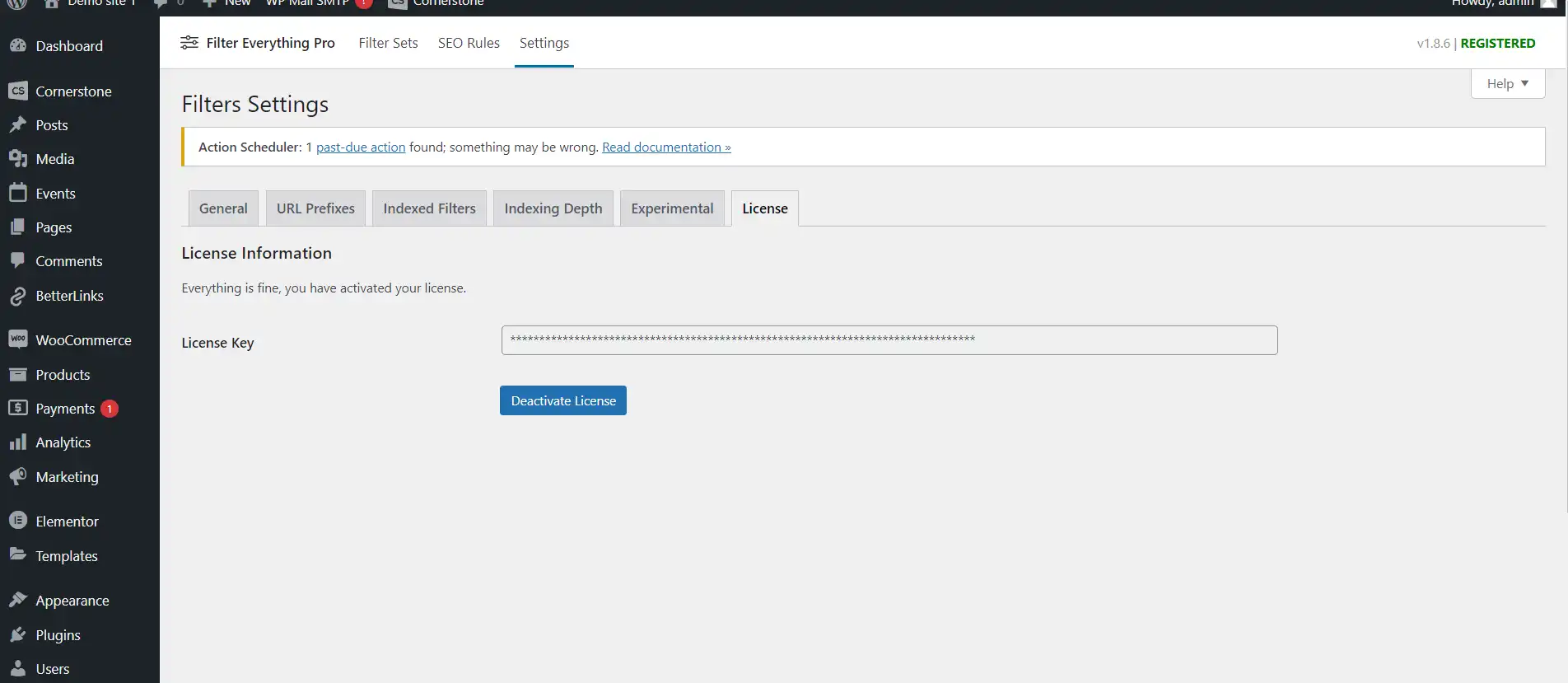The width and height of the screenshot is (1568, 683).
Task: Click the Deactivate License button
Action: coord(563,400)
